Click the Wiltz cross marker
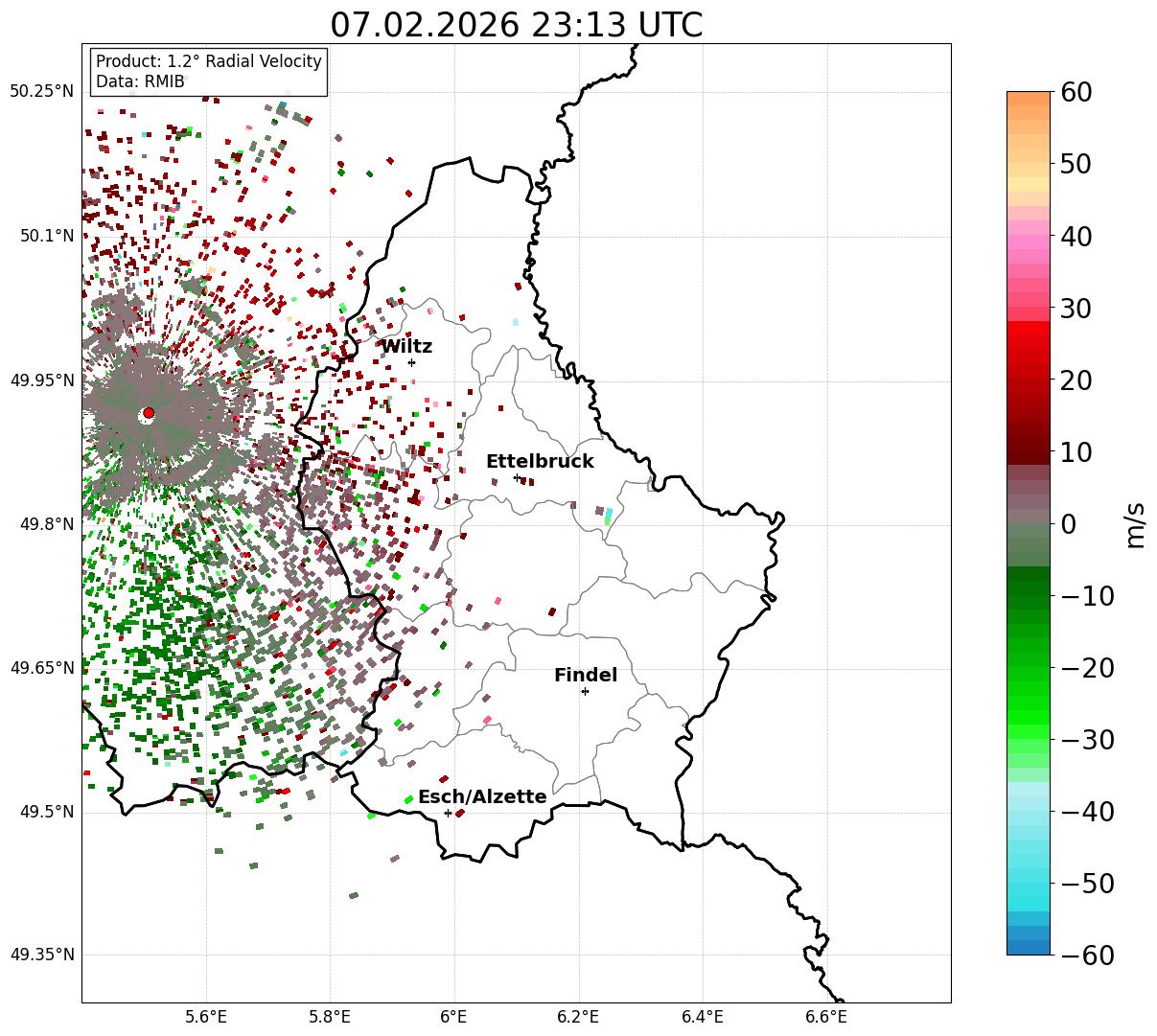This screenshot has height=1036, width=1157. click(411, 362)
